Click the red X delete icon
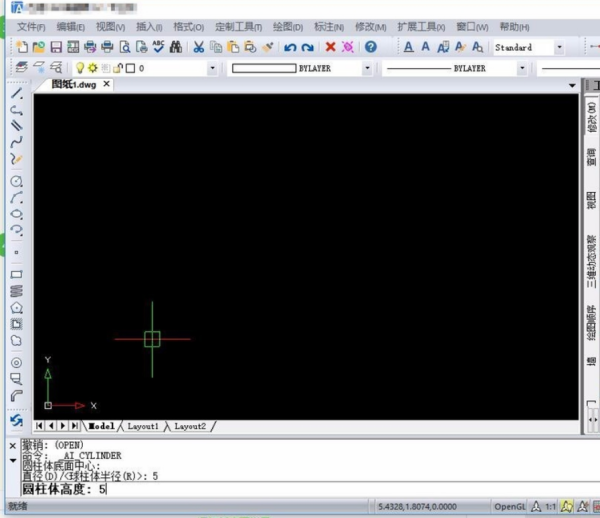Image resolution: width=600 pixels, height=518 pixels. tap(330, 47)
